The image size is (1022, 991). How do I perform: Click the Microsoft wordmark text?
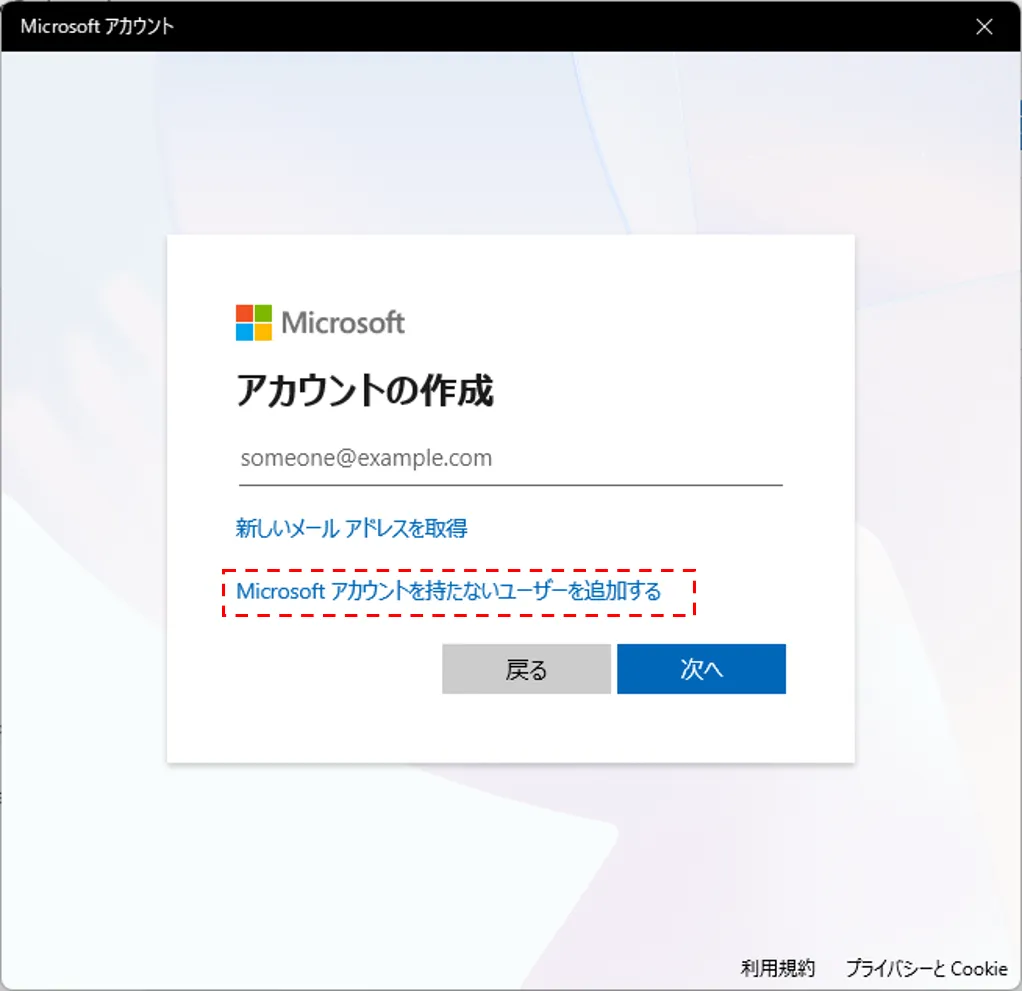(343, 323)
